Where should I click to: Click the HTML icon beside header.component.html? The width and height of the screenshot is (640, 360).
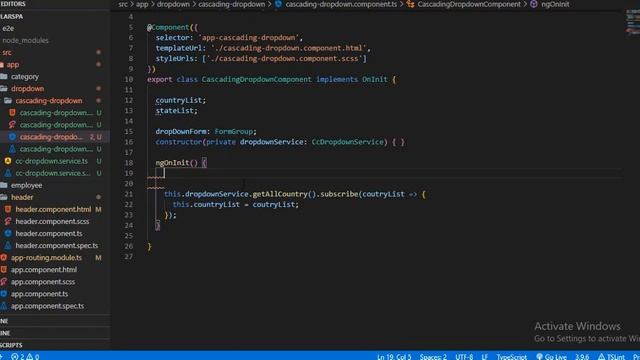pyautogui.click(x=8, y=209)
